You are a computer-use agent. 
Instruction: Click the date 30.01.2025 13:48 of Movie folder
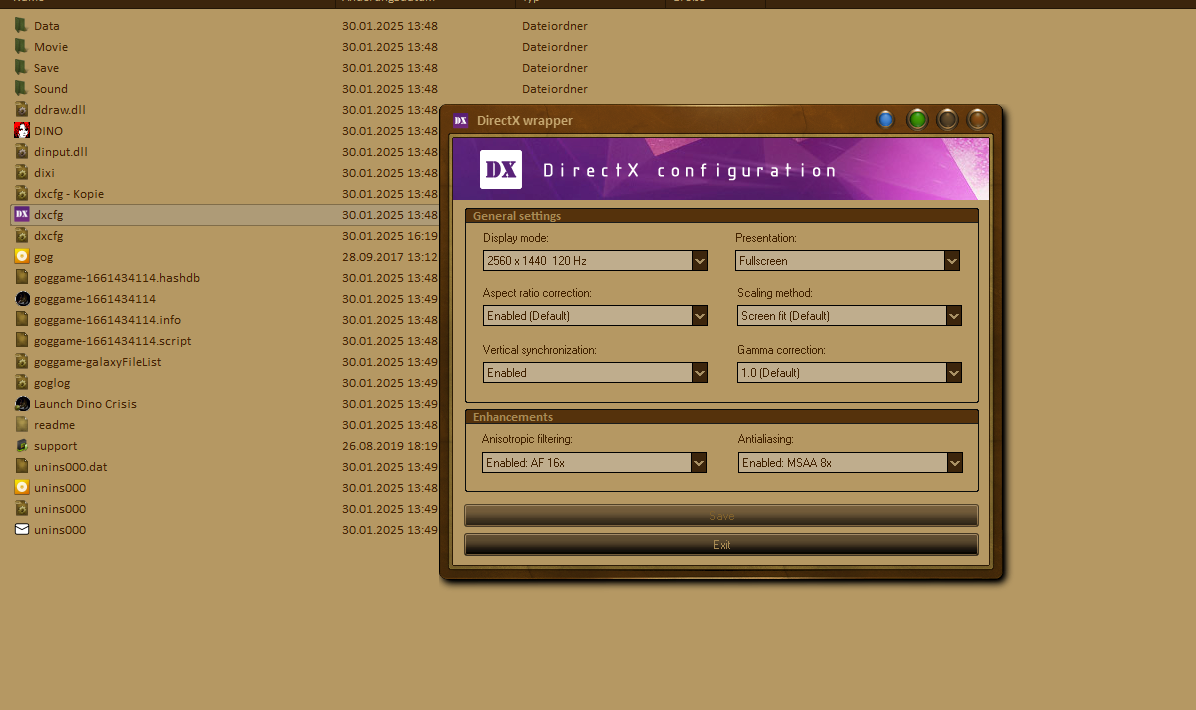pos(390,47)
